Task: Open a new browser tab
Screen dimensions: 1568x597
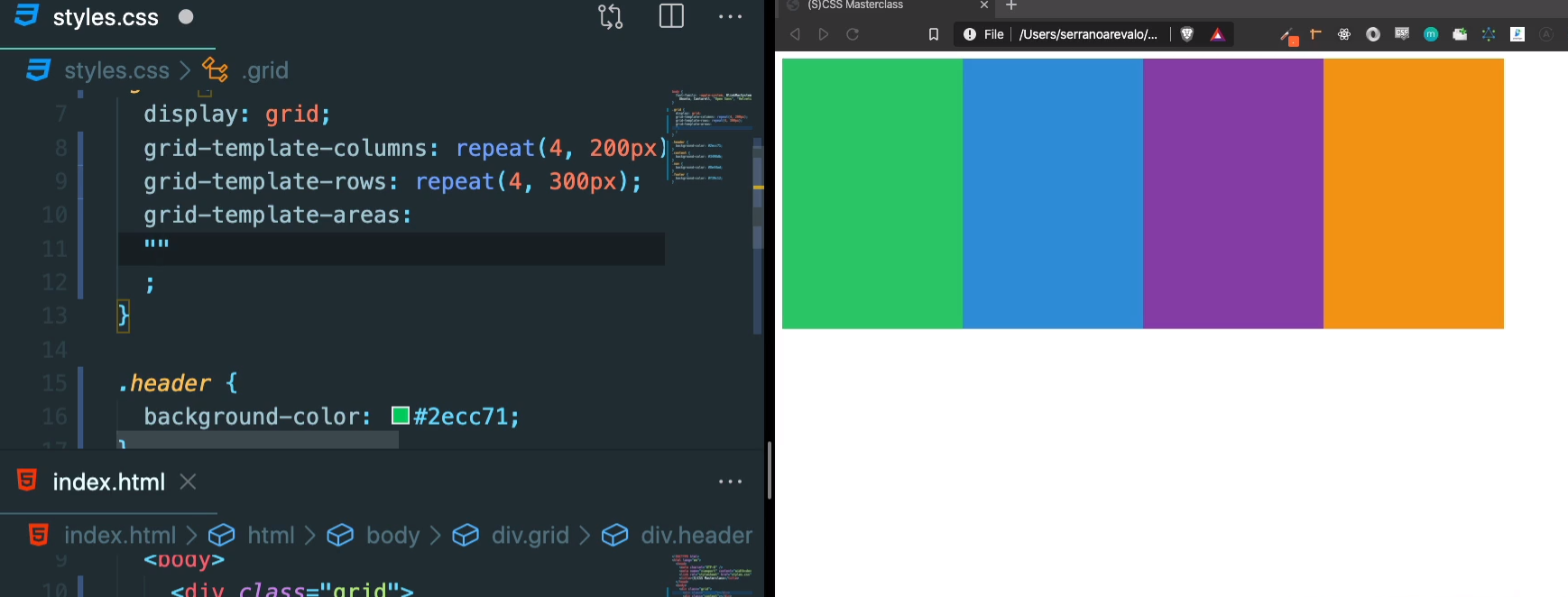Action: [1011, 5]
